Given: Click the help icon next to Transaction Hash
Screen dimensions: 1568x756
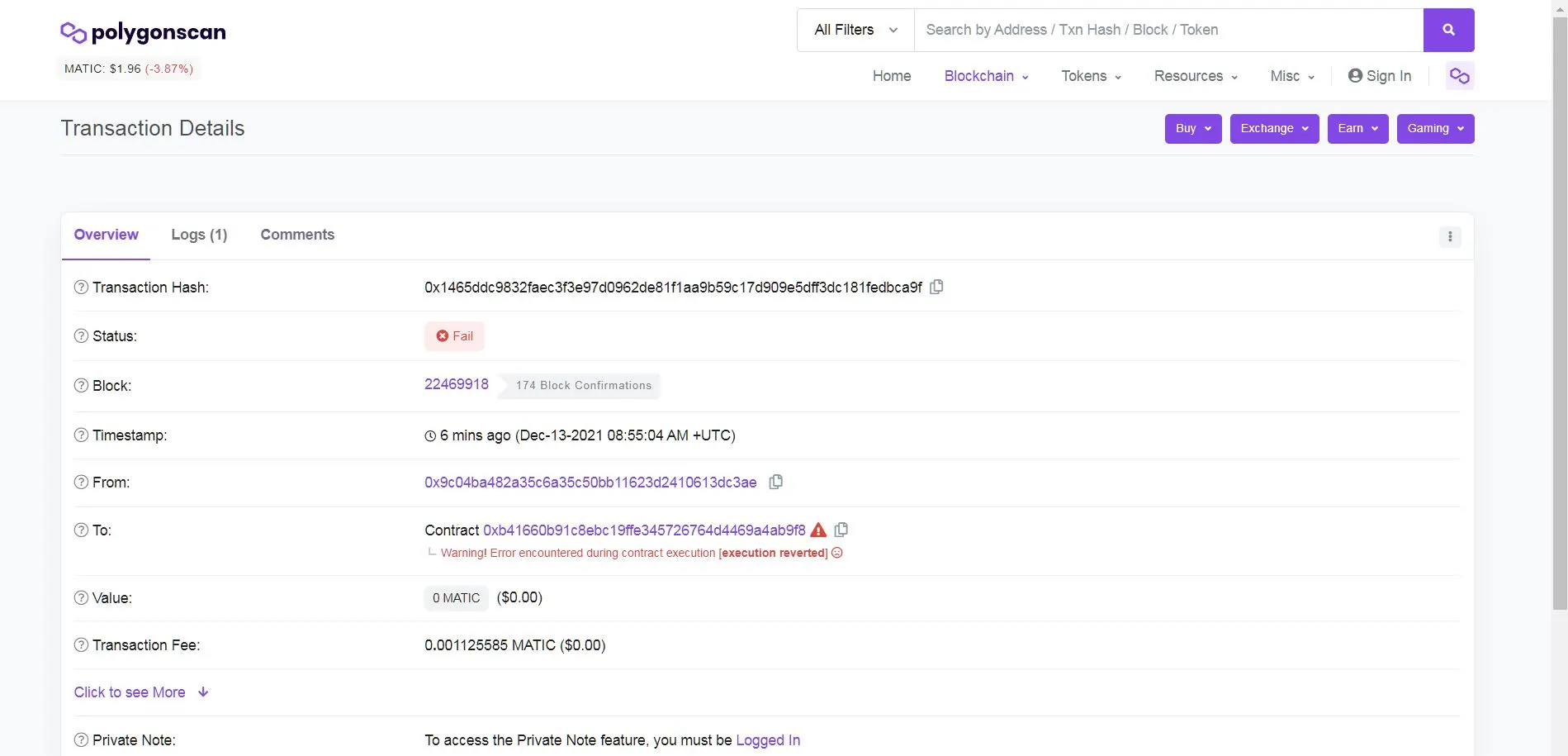Looking at the screenshot, I should point(81,288).
